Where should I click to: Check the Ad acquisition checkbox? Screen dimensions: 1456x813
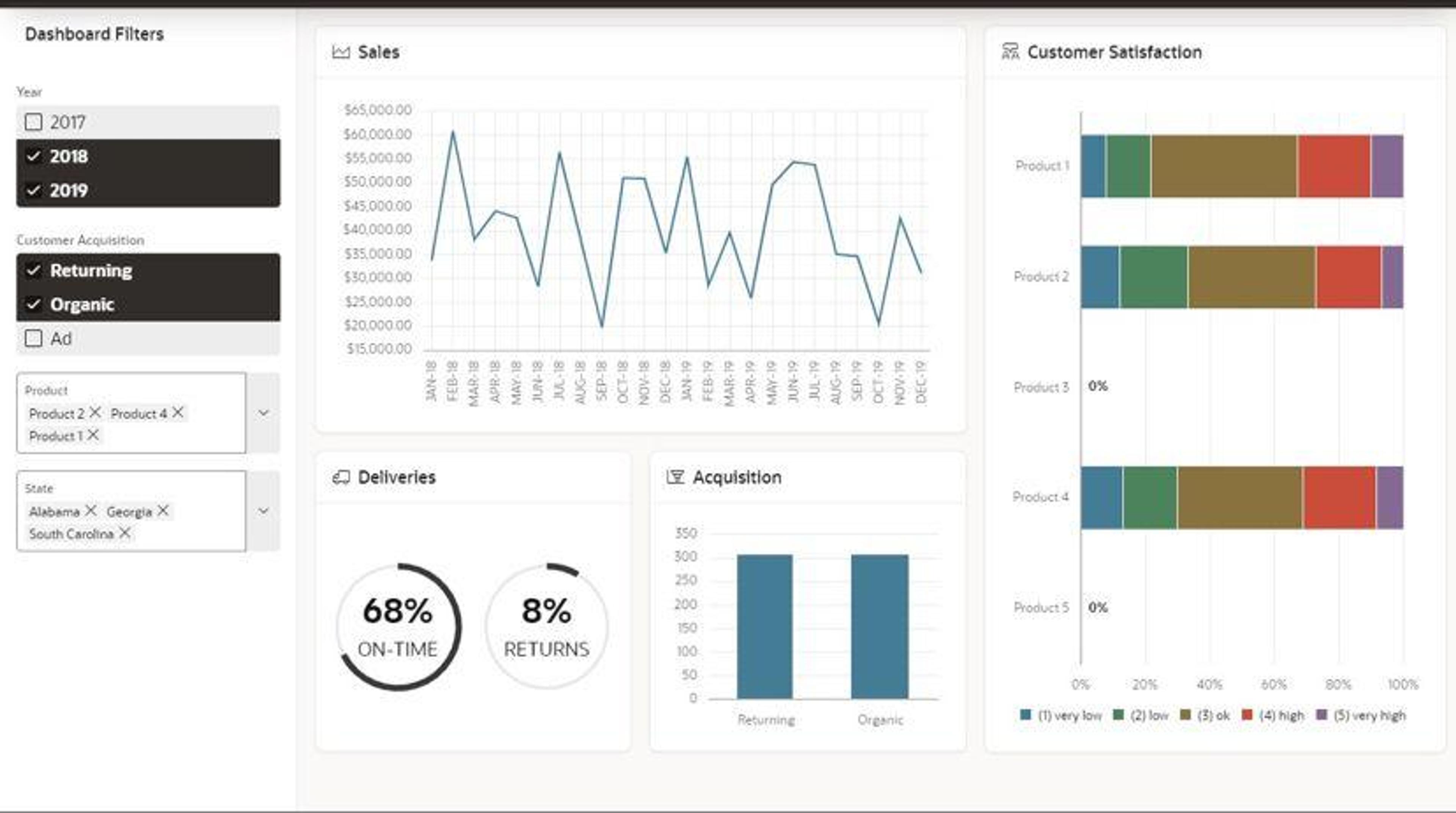point(33,338)
